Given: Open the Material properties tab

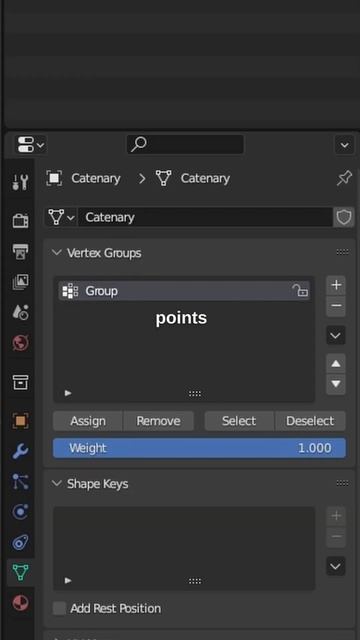Looking at the screenshot, I should click(20, 603).
